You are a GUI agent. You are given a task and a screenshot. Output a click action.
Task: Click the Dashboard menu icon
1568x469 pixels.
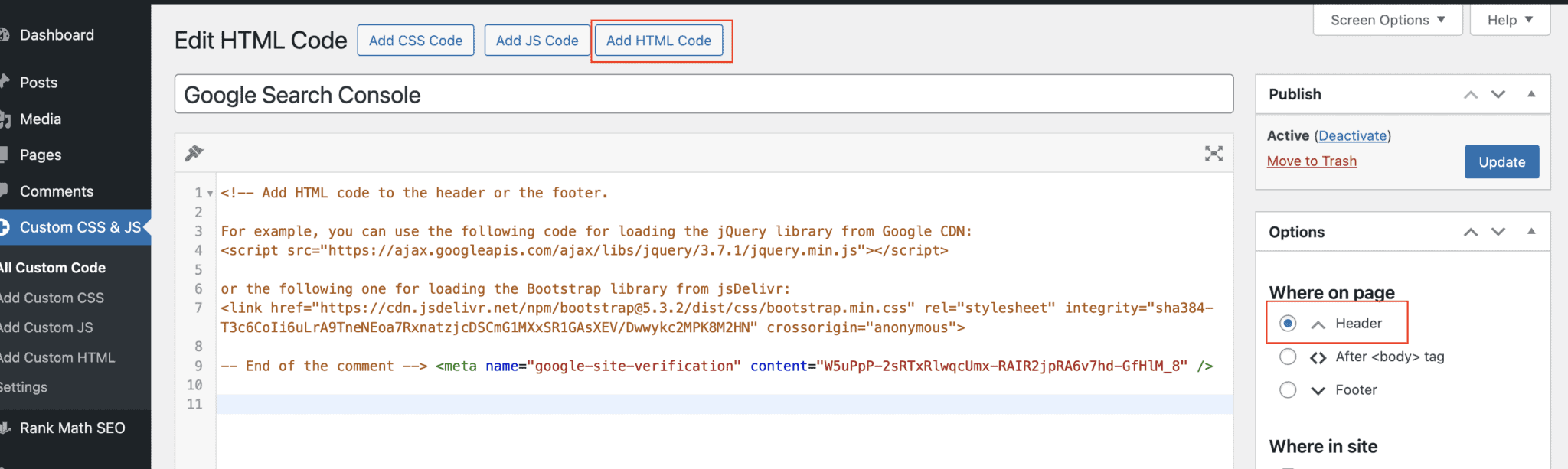pyautogui.click(x=4, y=35)
